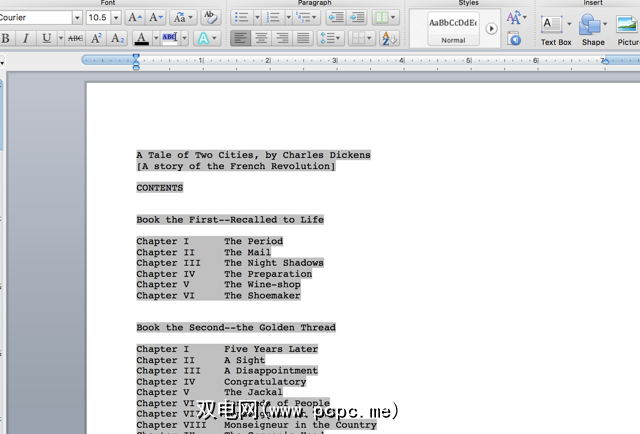Open the Change Case menu
Viewport: 640px width, 434px height.
(x=182, y=18)
